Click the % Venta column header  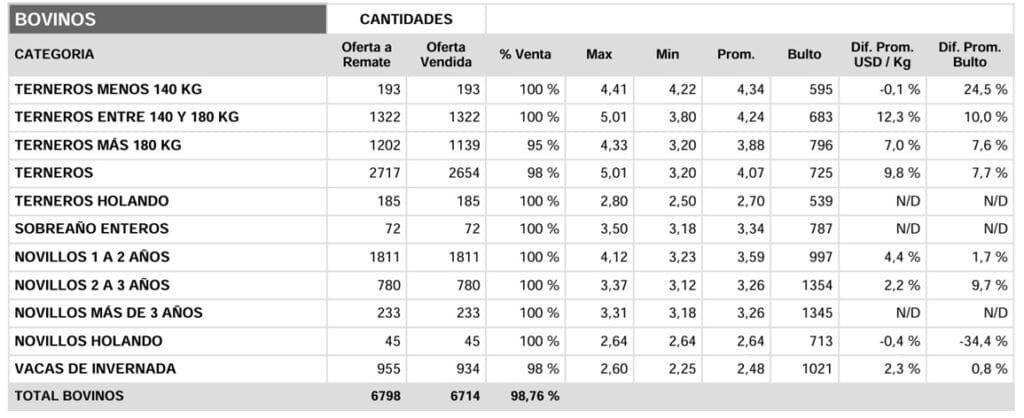pyautogui.click(x=525, y=54)
